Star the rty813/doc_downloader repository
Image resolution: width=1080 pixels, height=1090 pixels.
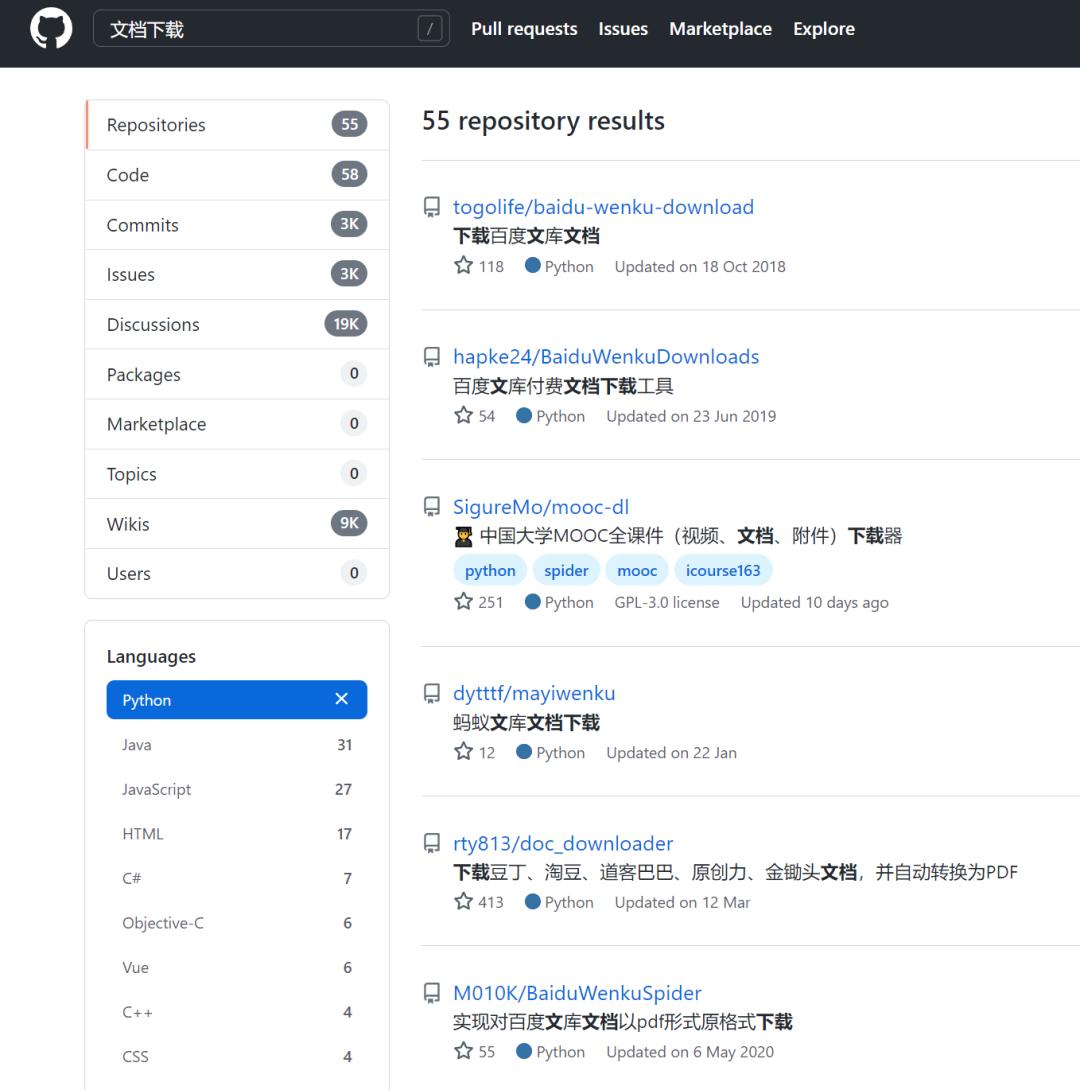[463, 901]
